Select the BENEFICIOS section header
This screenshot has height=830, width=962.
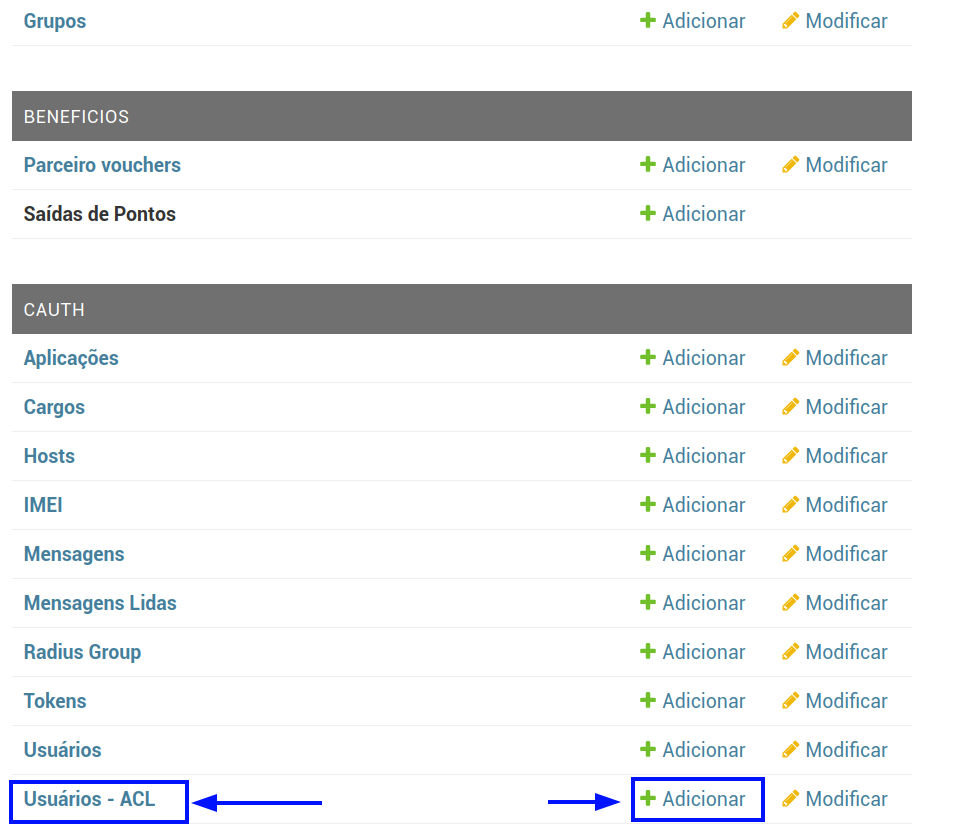(x=76, y=117)
